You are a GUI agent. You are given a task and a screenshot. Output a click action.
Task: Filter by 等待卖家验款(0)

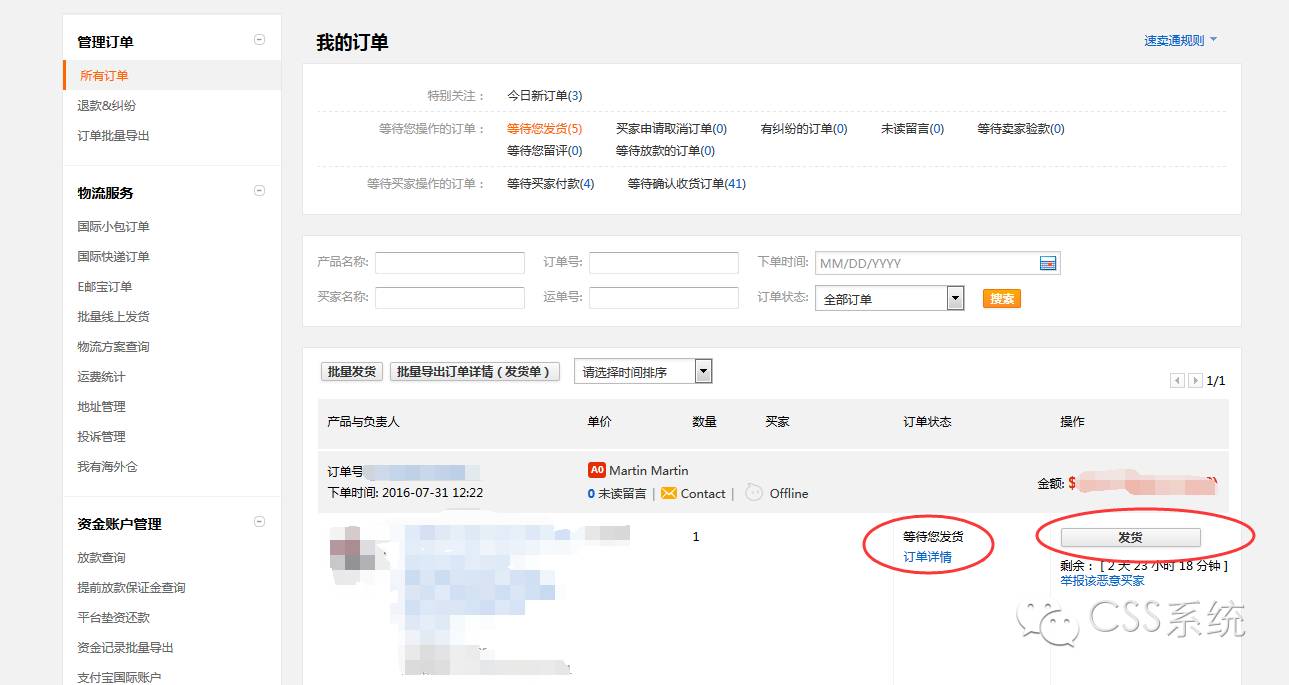tap(1021, 129)
